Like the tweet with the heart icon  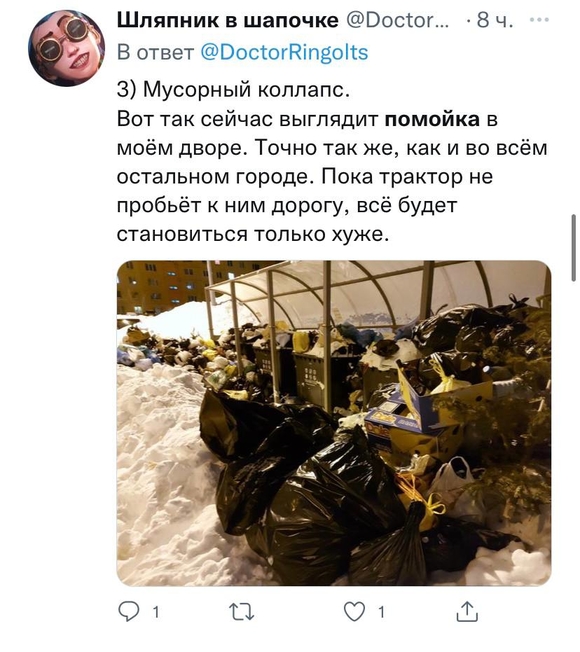[354, 612]
